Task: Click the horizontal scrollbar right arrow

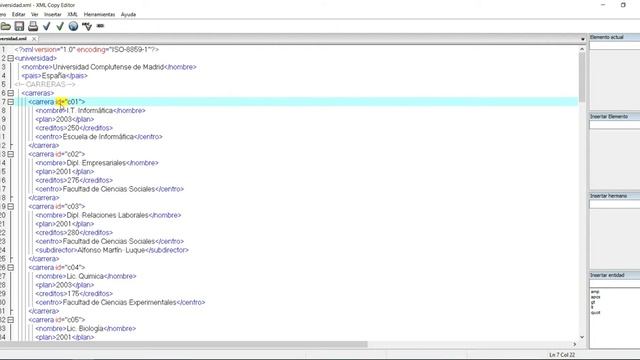Action: 575,344
